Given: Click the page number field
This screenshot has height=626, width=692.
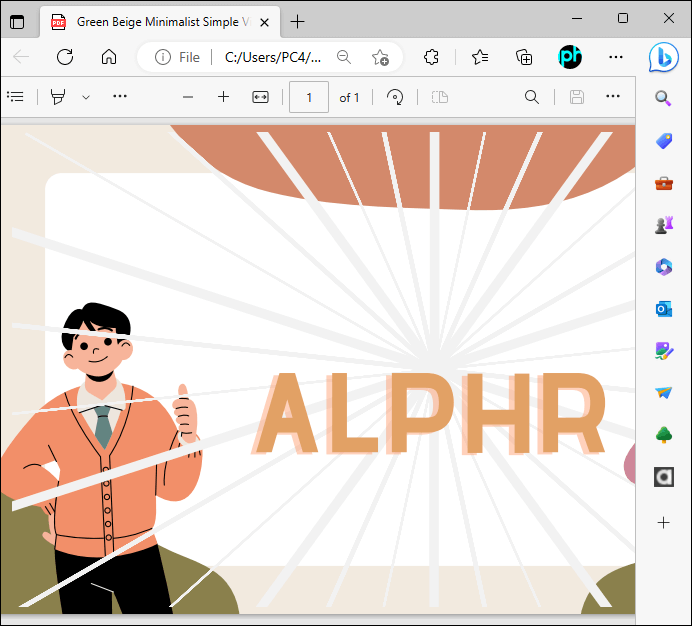Looking at the screenshot, I should (x=309, y=97).
